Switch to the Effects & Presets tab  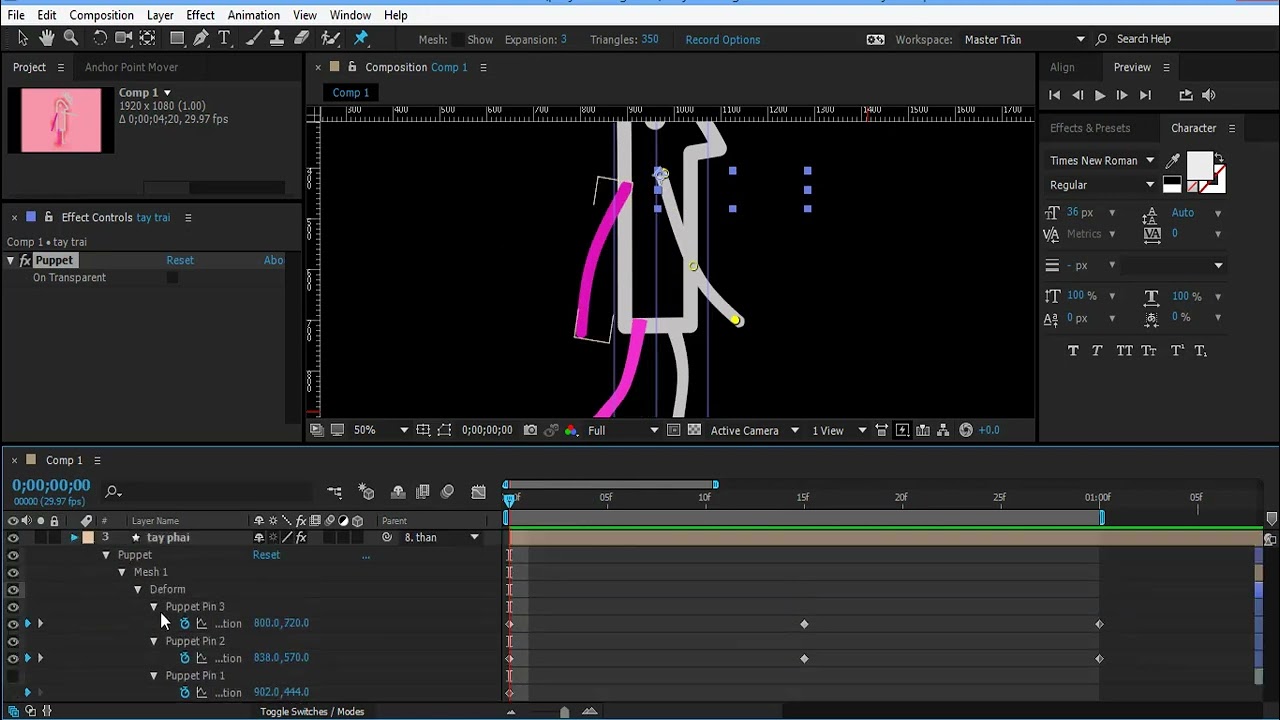click(x=1090, y=128)
